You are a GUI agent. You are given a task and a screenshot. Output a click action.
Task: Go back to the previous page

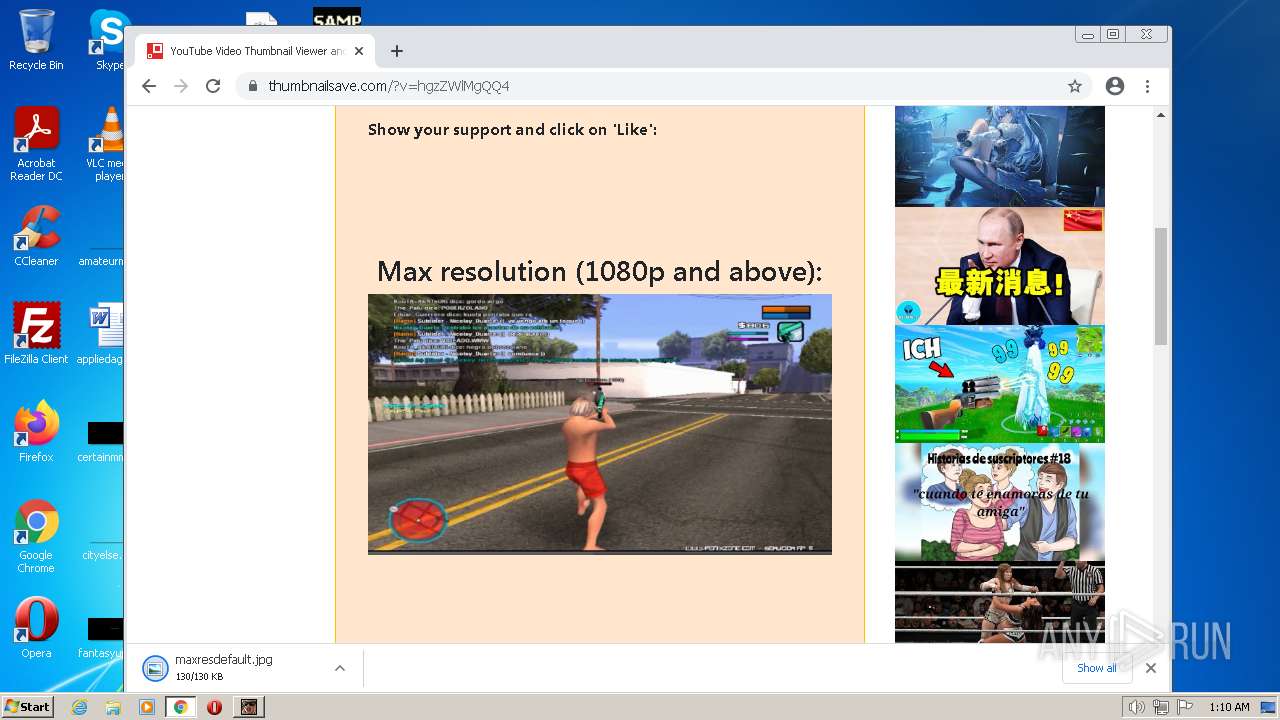point(149,86)
